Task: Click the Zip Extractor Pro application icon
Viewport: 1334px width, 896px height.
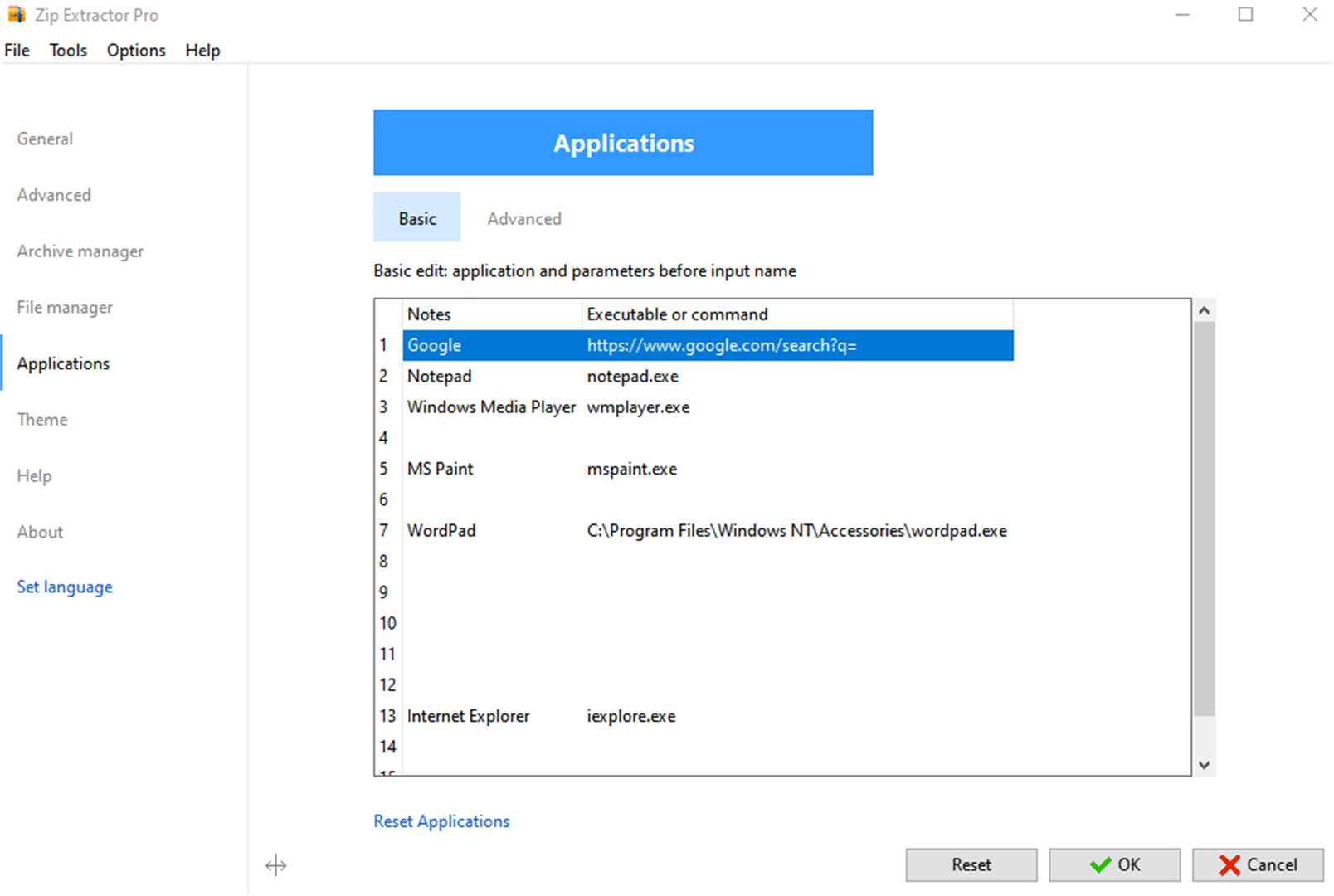Action: click(x=18, y=14)
